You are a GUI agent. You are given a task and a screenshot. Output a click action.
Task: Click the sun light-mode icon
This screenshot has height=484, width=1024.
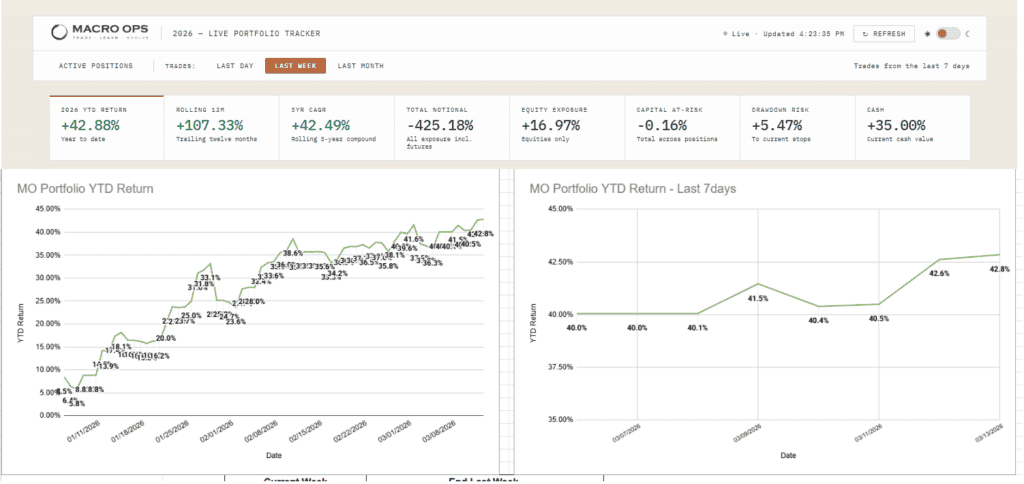pyautogui.click(x=927, y=34)
